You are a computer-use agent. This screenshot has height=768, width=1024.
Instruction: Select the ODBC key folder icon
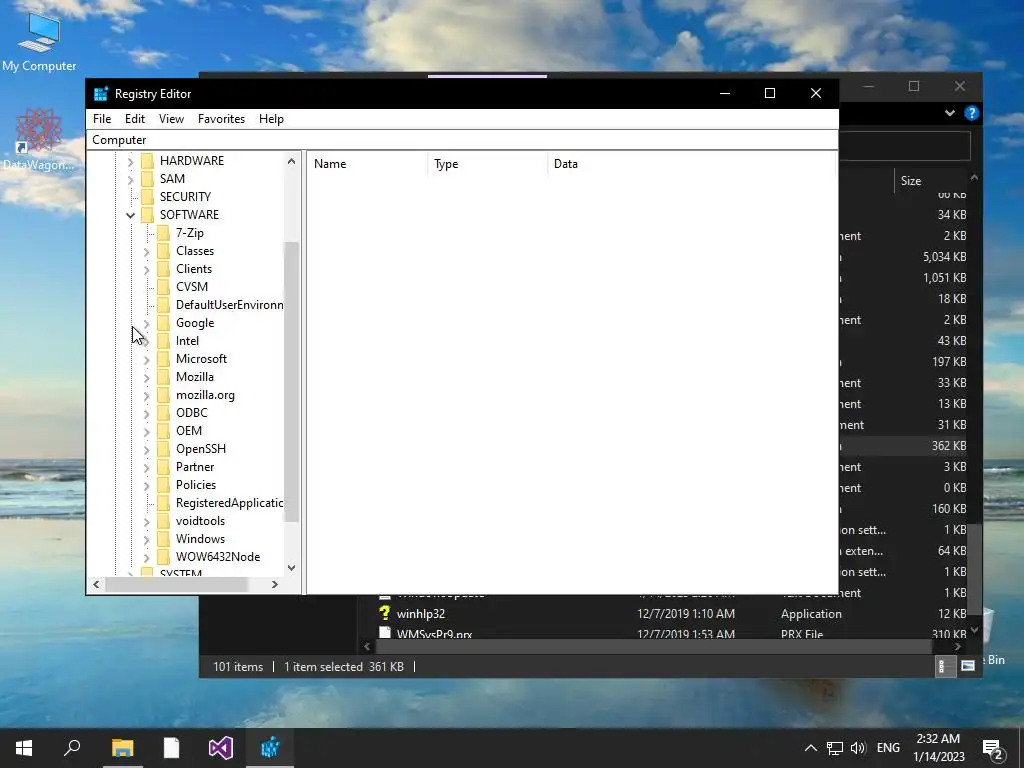coord(163,413)
